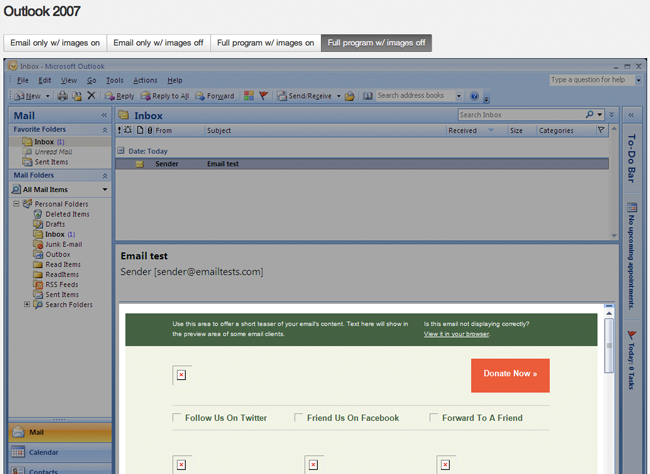This screenshot has width=650, height=474.
Task: Select the Unread Mail folder
Action: (49, 152)
